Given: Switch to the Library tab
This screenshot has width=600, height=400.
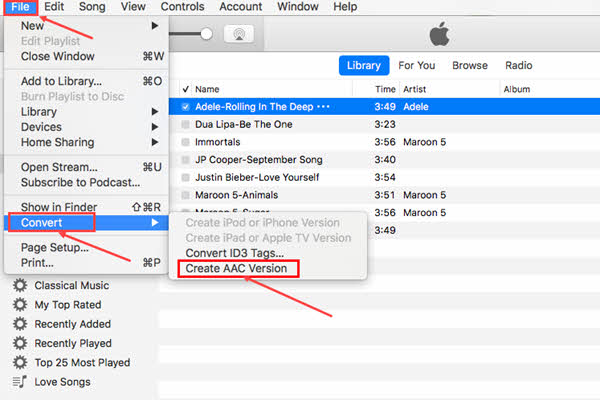Looking at the screenshot, I should [364, 65].
